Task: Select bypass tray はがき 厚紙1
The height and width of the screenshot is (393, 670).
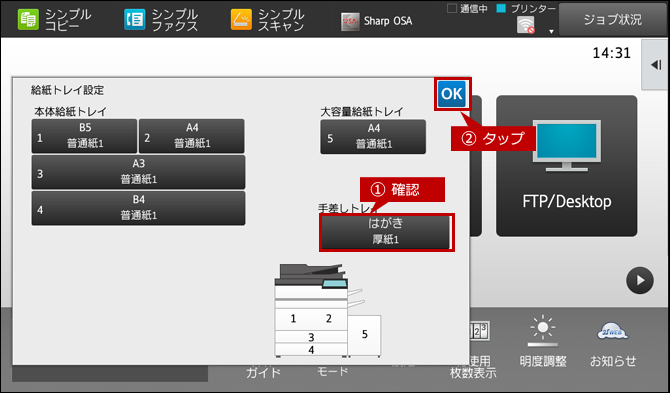Action: pyautogui.click(x=386, y=232)
